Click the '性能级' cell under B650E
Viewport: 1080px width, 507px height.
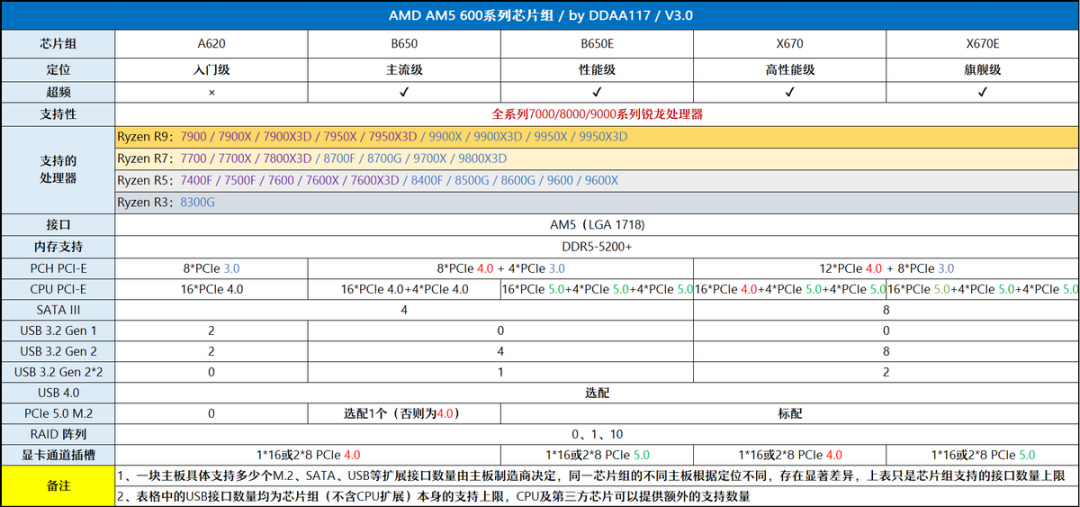(596, 70)
